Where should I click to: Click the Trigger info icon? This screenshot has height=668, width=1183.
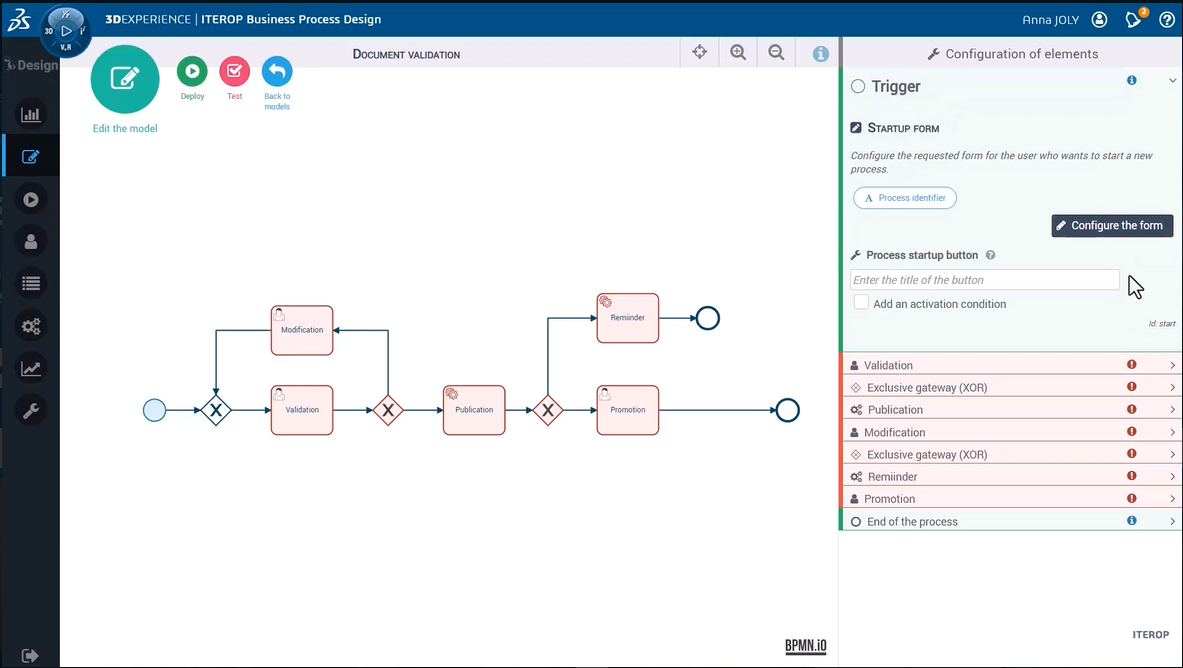pyautogui.click(x=1132, y=80)
